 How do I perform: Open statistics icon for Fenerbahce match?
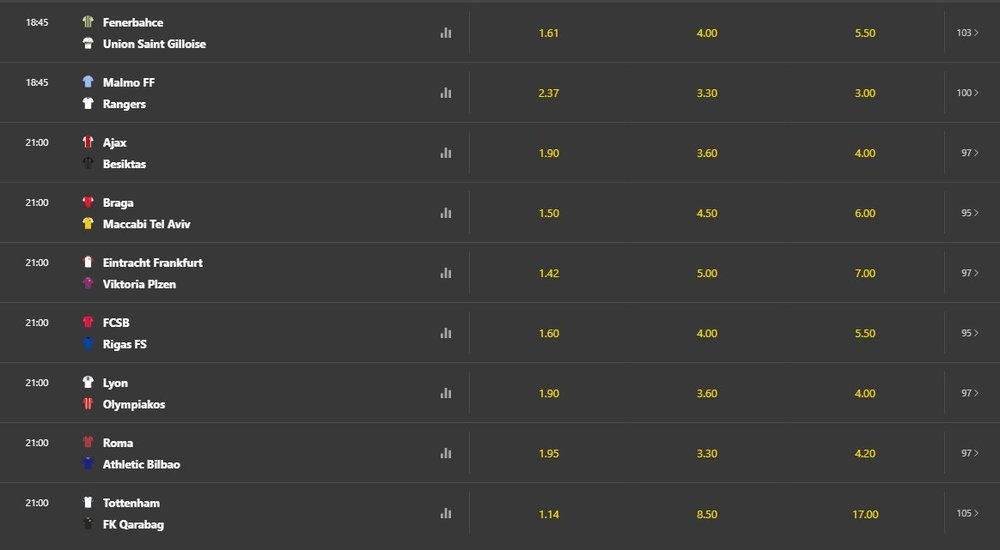[x=446, y=33]
